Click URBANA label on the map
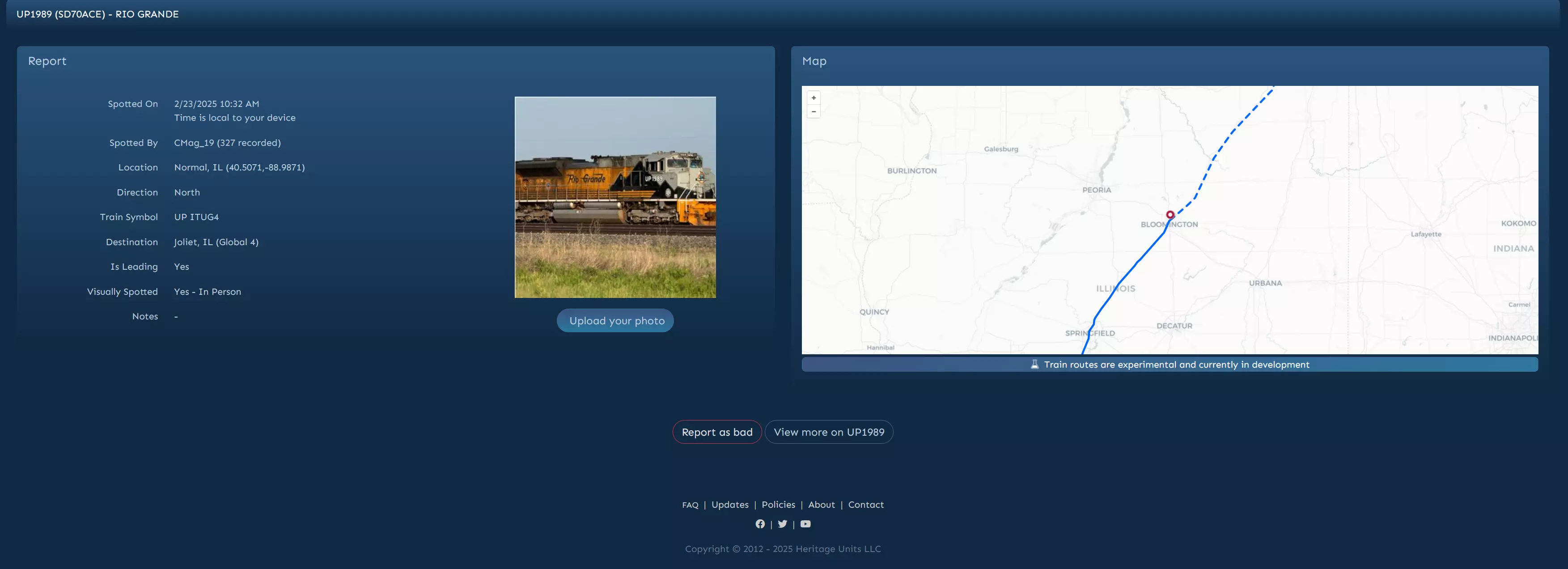 [x=1265, y=283]
